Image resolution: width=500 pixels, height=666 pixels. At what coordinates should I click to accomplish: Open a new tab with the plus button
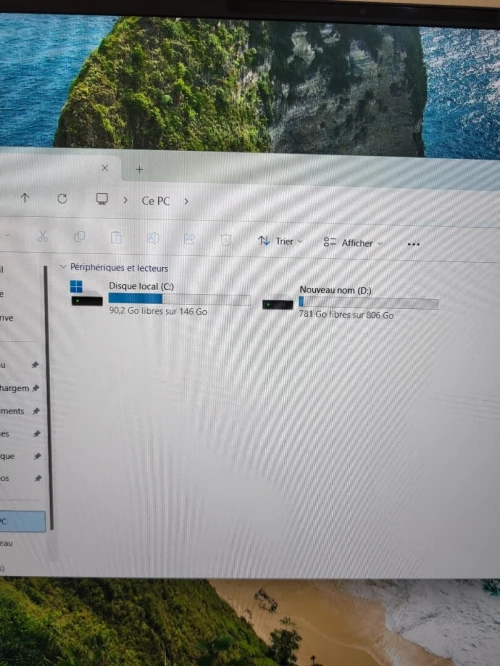139,169
